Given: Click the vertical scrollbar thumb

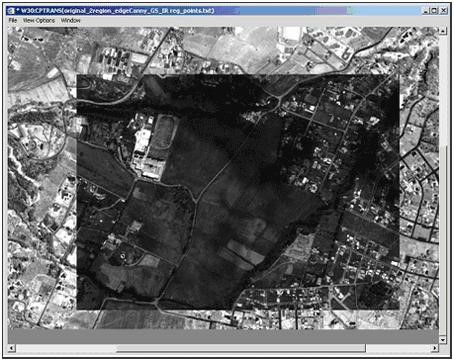Looking at the screenshot, I should (443, 240).
